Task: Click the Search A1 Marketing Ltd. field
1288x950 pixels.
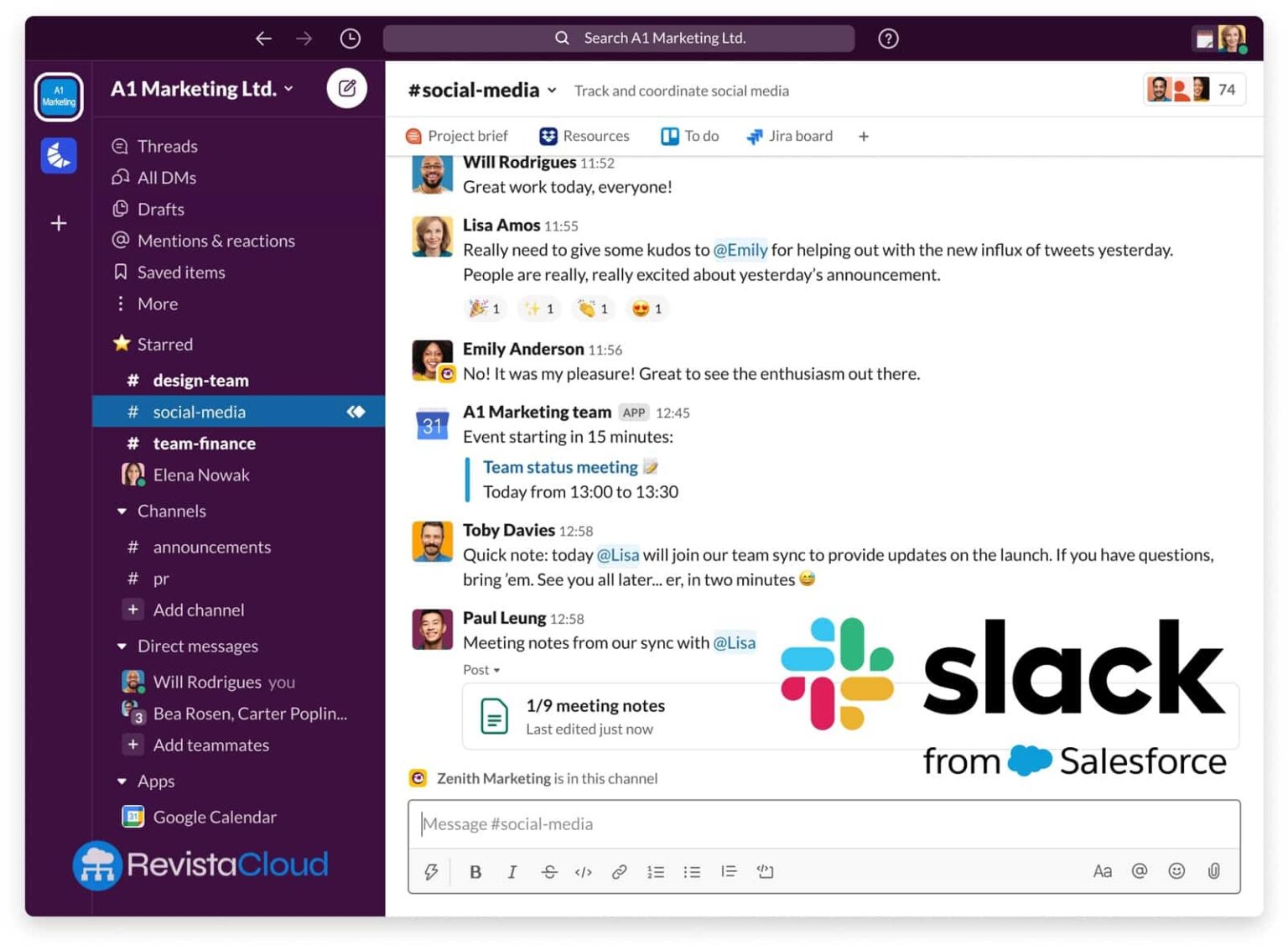Action: tap(619, 38)
